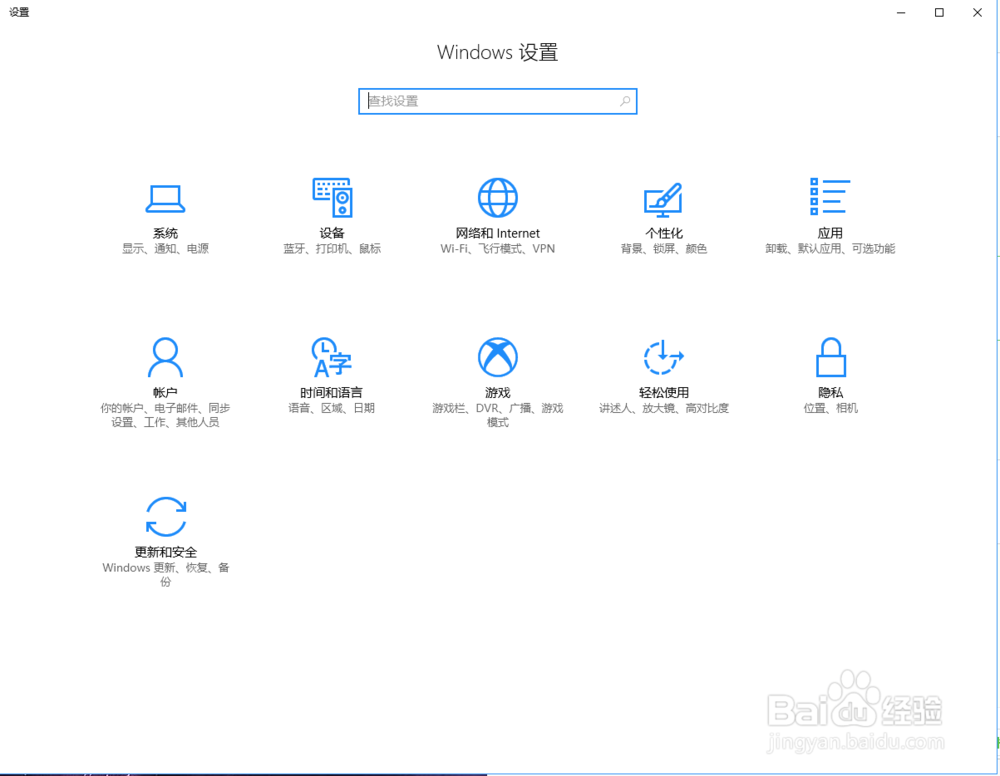Click the 更新和安全 title label

click(x=166, y=552)
